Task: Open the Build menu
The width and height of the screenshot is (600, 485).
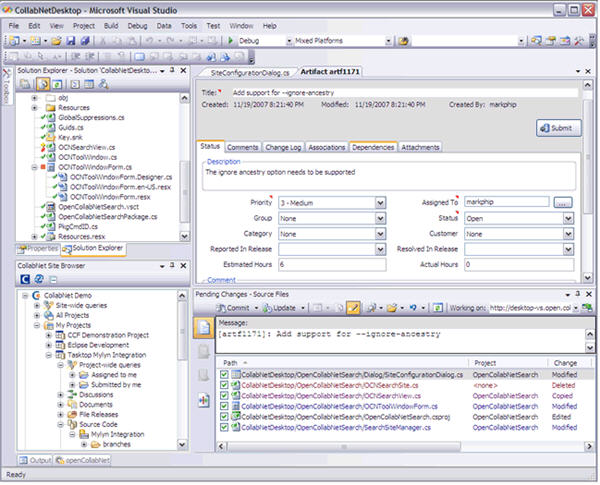Action: tap(111, 26)
